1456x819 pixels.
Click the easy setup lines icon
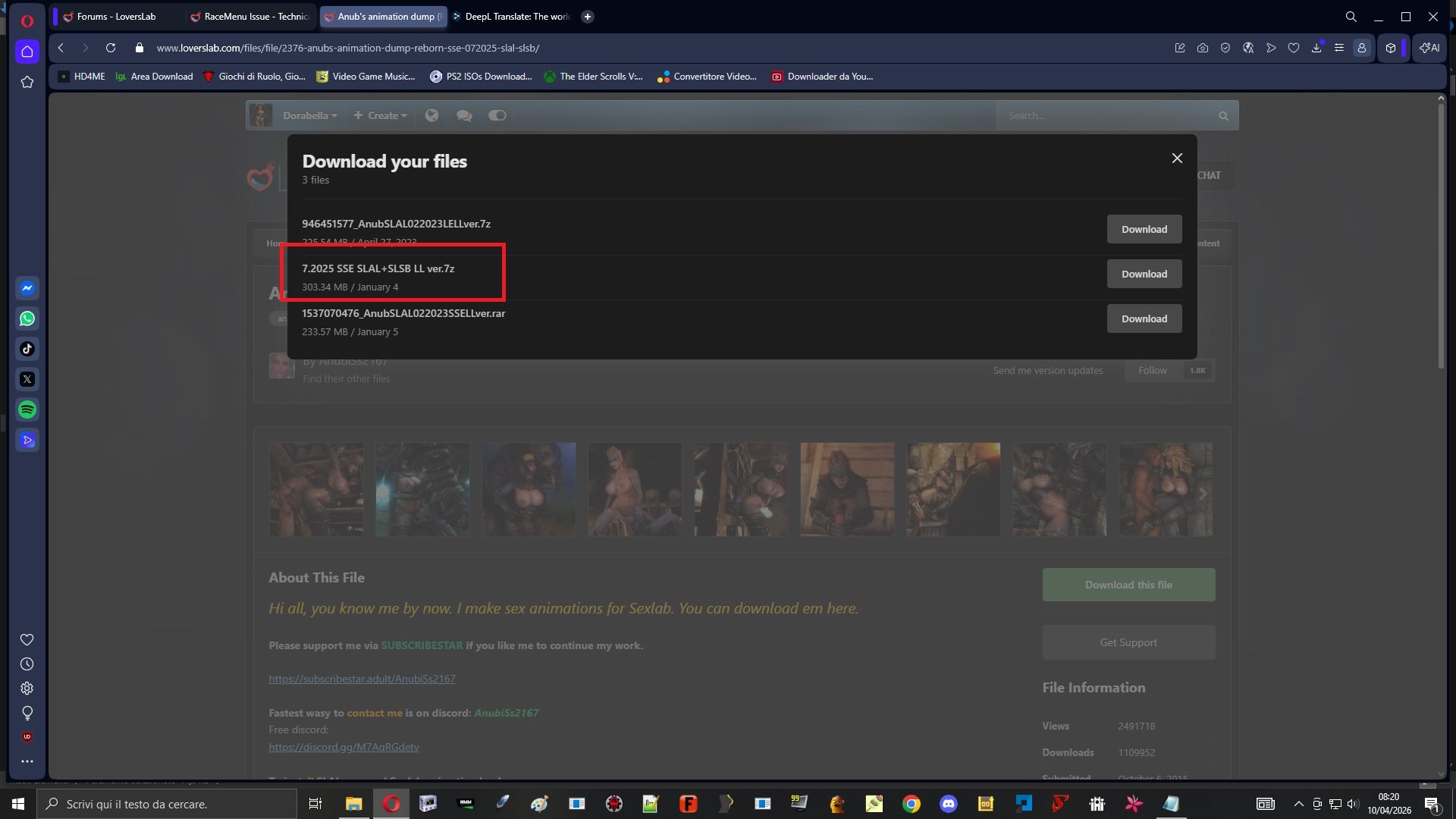(1339, 48)
